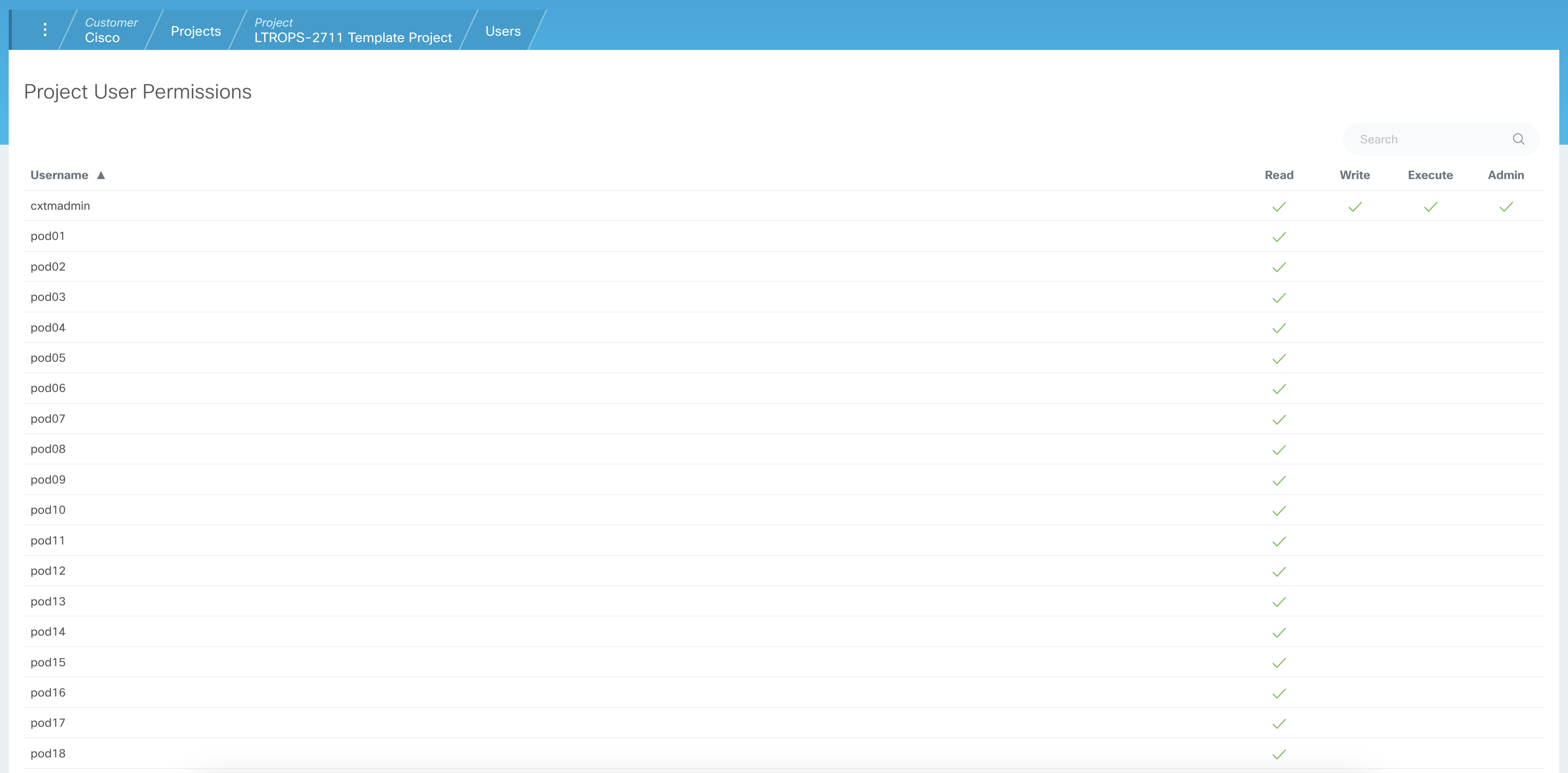Select the pod08 username
1568x773 pixels.
tap(48, 449)
